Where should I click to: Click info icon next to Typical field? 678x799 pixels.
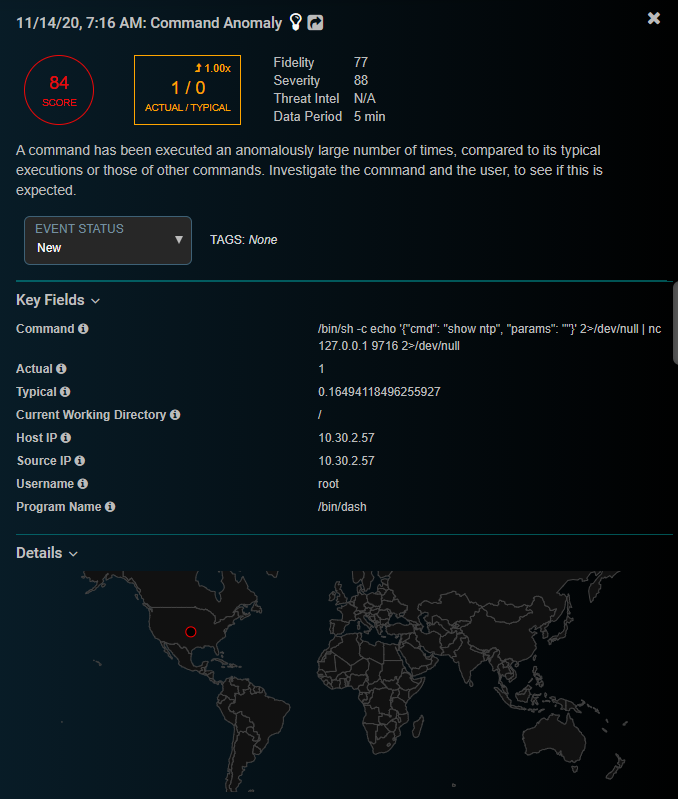(x=65, y=392)
